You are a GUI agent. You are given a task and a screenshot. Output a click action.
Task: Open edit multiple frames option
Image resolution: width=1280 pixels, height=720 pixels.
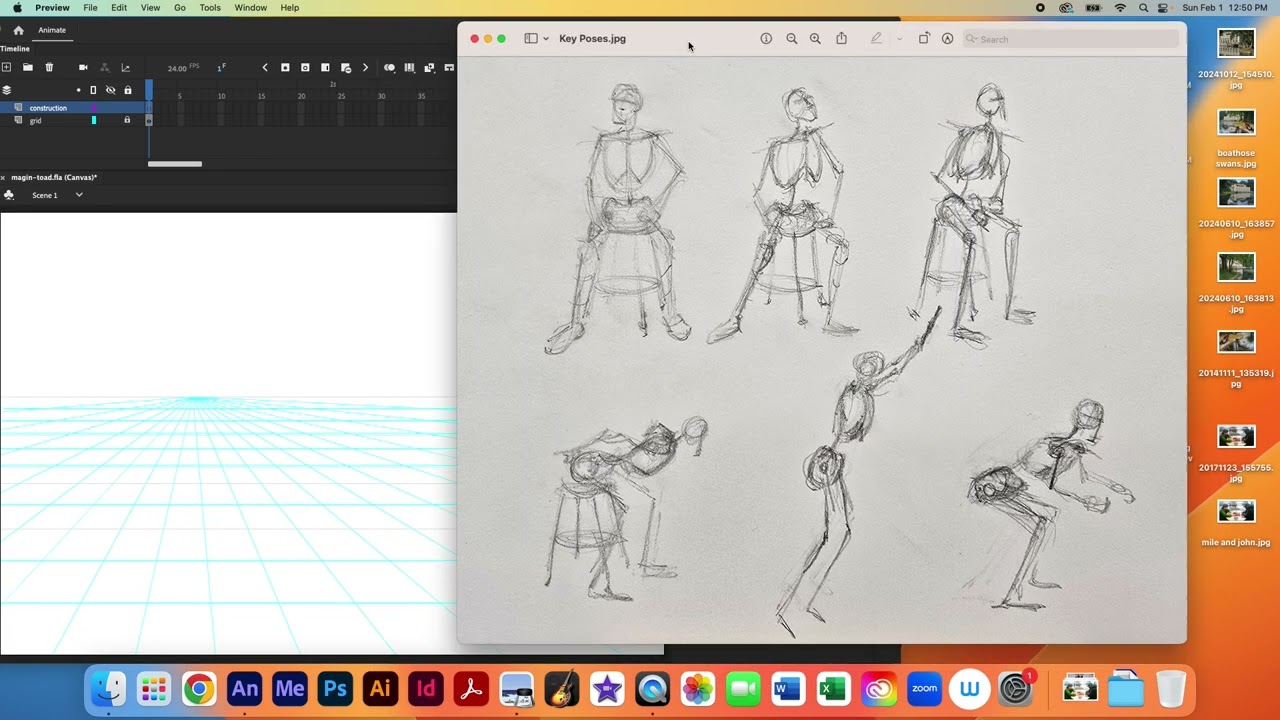click(409, 67)
